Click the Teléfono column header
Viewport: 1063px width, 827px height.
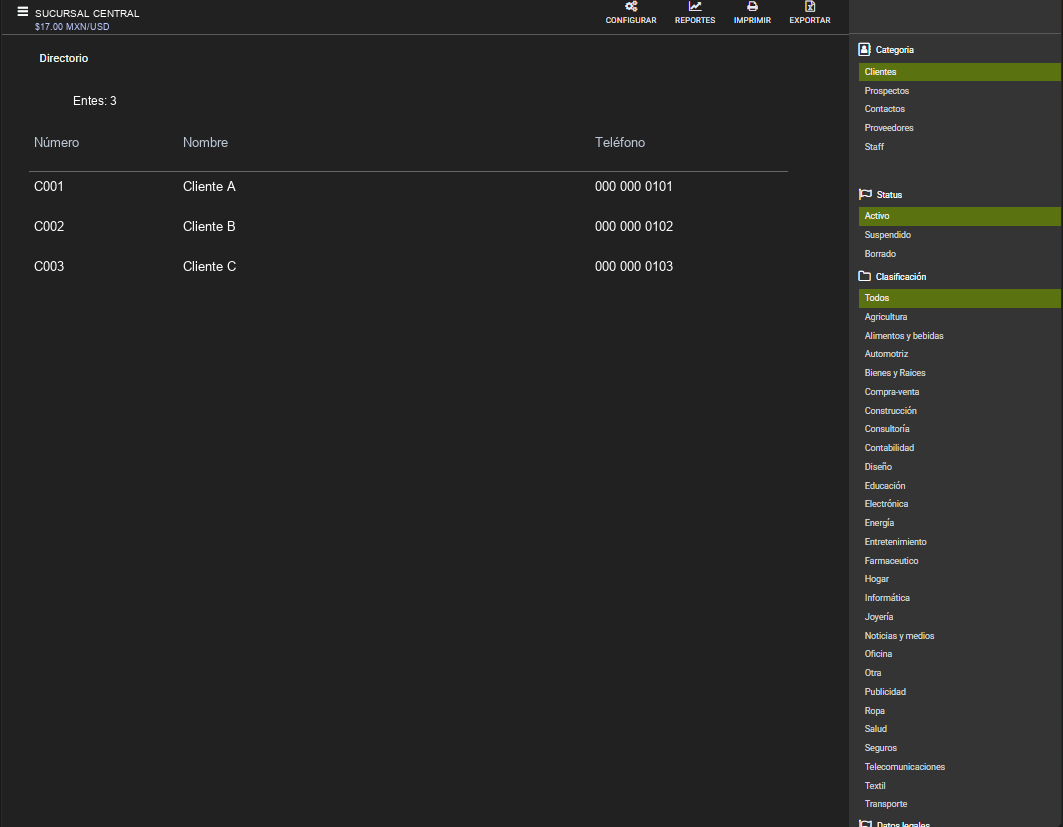(620, 143)
